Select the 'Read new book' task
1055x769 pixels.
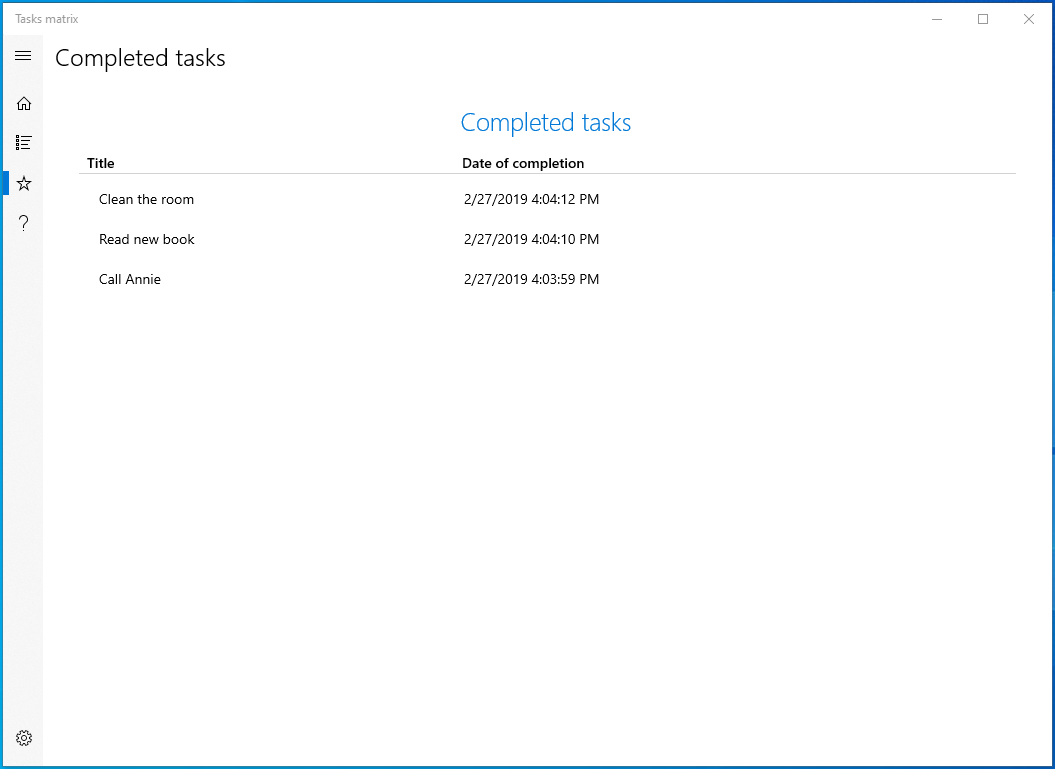(x=146, y=239)
